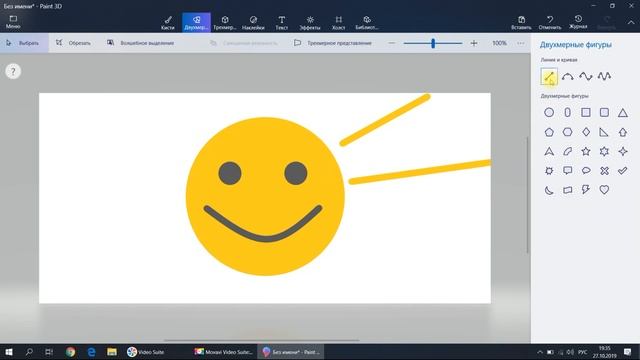Launch Chrome from the taskbar
The width and height of the screenshot is (640, 360).
(x=71, y=352)
